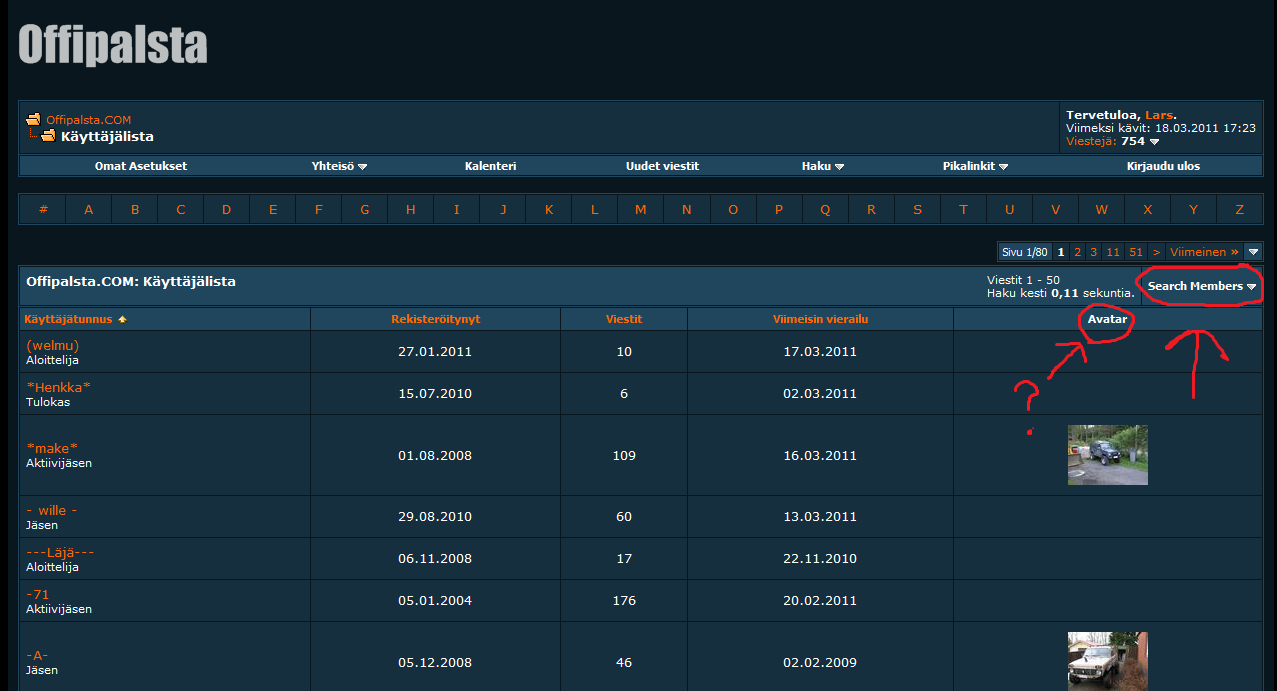Viewport: 1277px width, 691px height.
Task: Open the Pikalinkit dropdown
Action: coord(974,166)
